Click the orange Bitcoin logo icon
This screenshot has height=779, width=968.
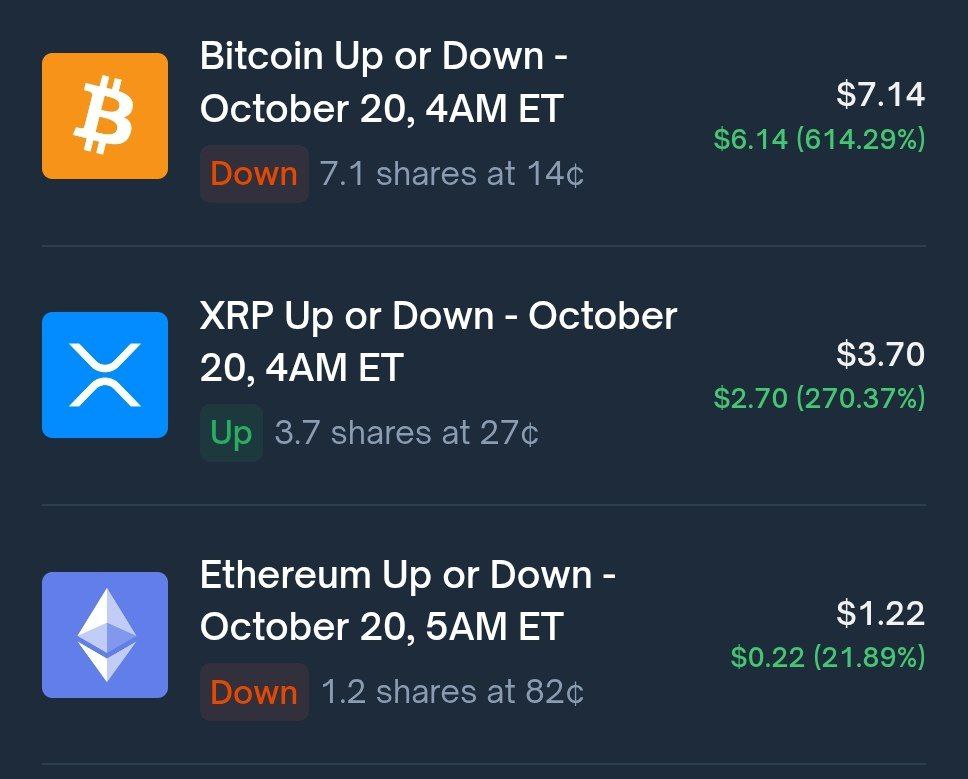point(105,116)
